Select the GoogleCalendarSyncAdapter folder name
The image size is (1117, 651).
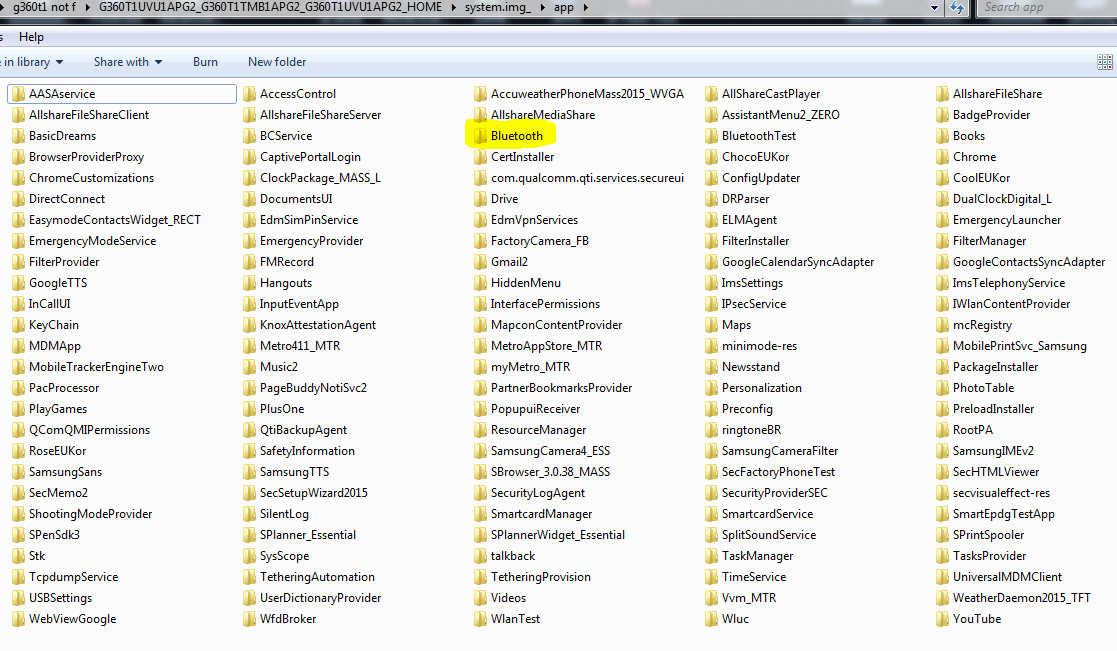[798, 262]
